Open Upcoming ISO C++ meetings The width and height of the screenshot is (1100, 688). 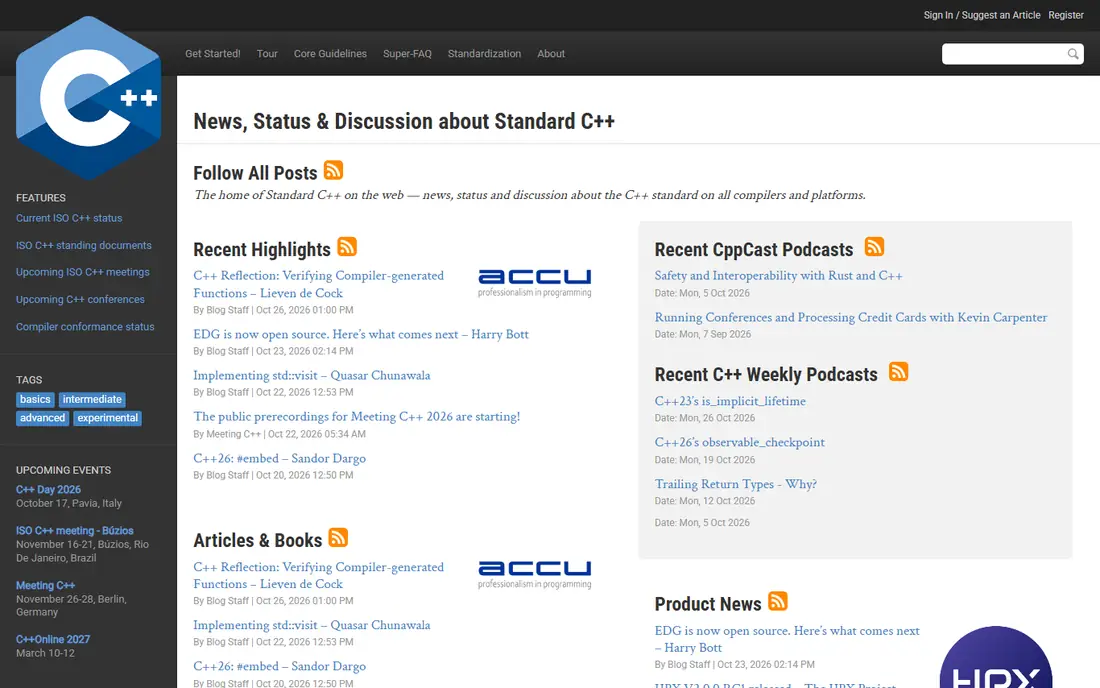point(83,272)
